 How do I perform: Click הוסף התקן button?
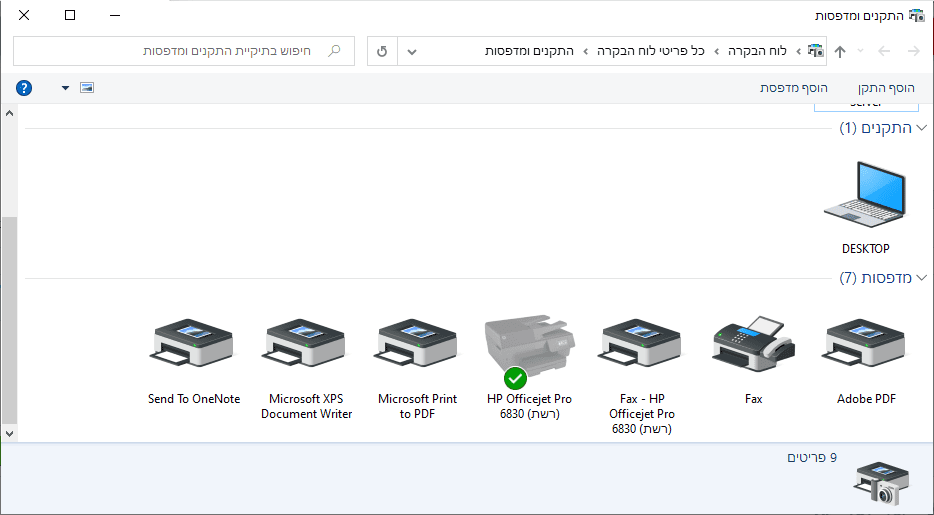click(x=886, y=88)
